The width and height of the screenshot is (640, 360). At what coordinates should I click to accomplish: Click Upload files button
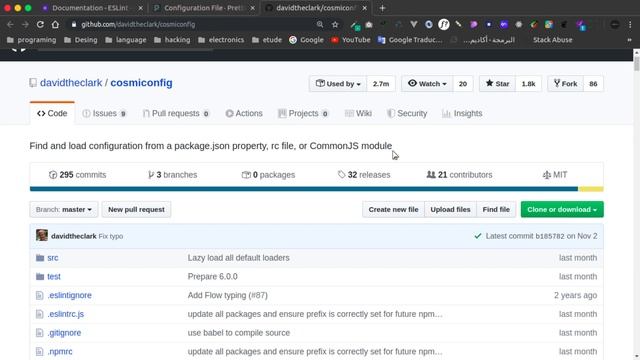(450, 209)
